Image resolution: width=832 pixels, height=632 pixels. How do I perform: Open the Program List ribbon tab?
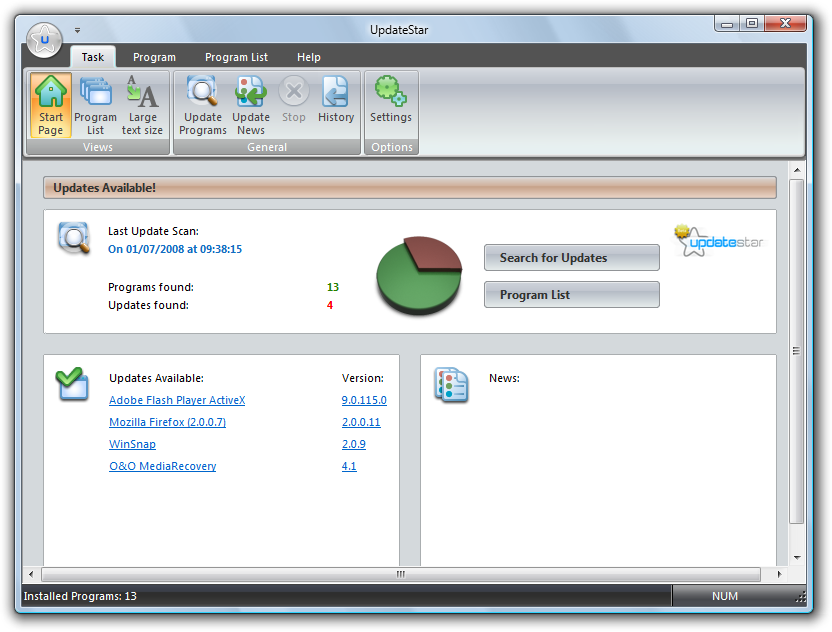click(237, 57)
